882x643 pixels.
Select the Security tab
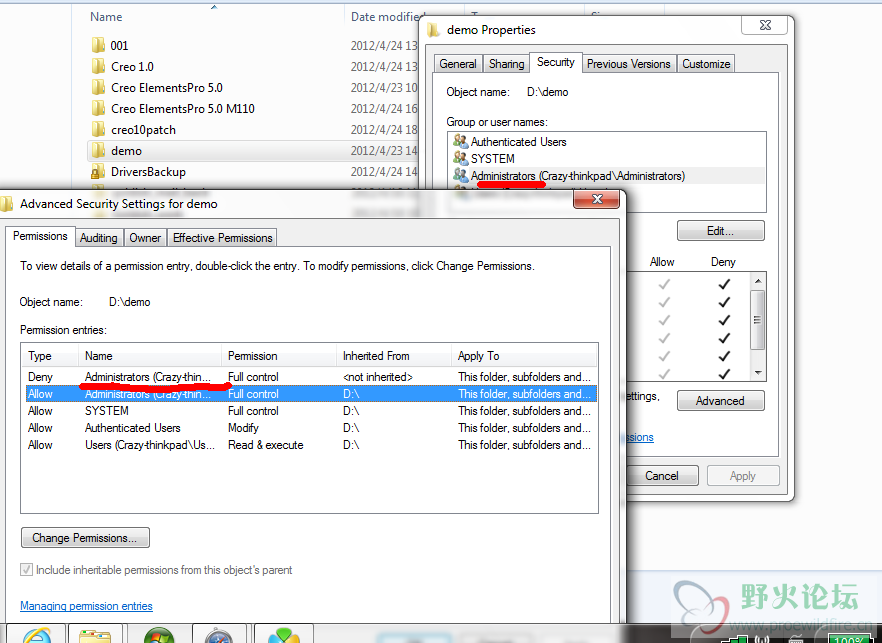556,62
